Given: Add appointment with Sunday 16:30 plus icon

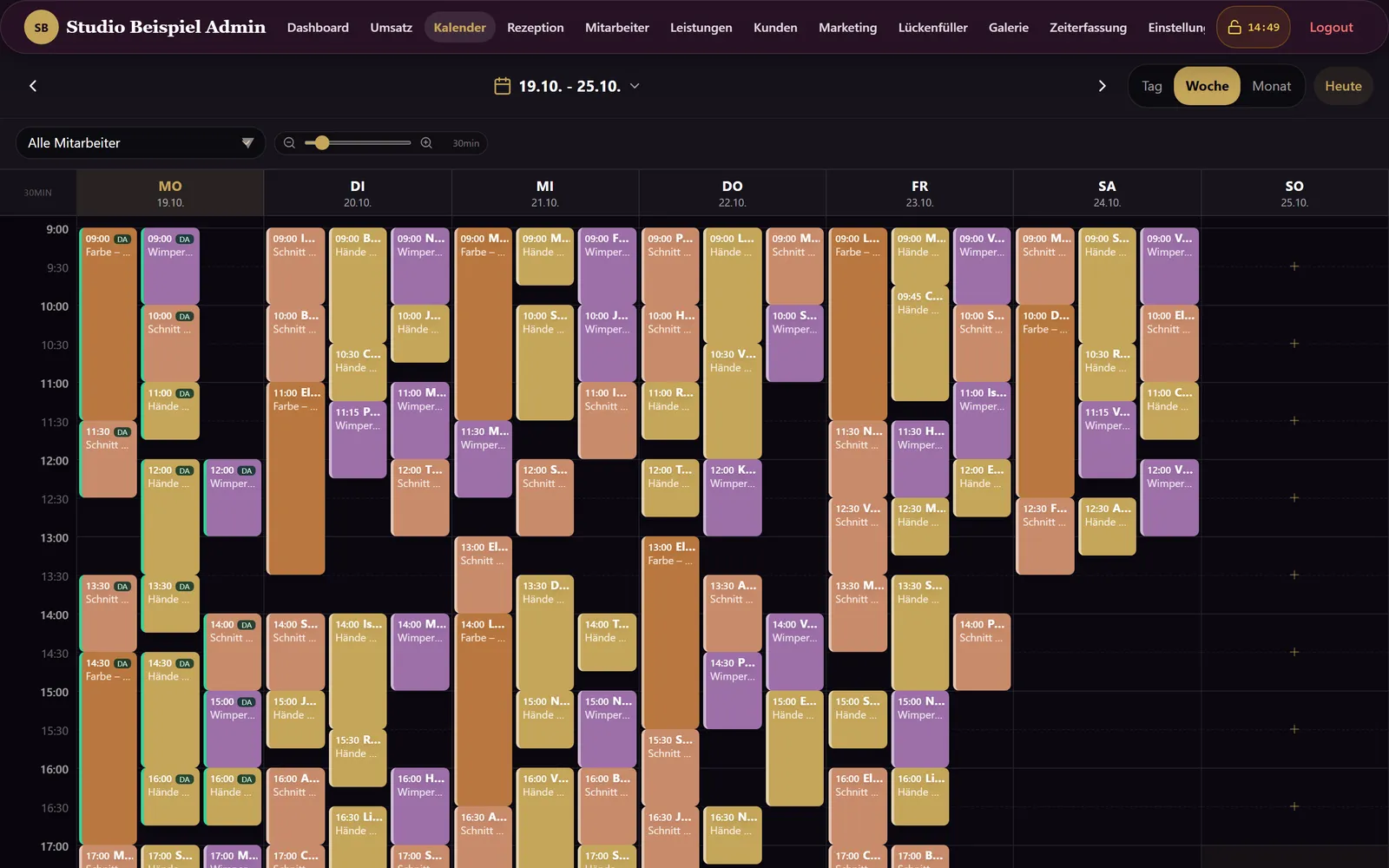Looking at the screenshot, I should [1294, 806].
